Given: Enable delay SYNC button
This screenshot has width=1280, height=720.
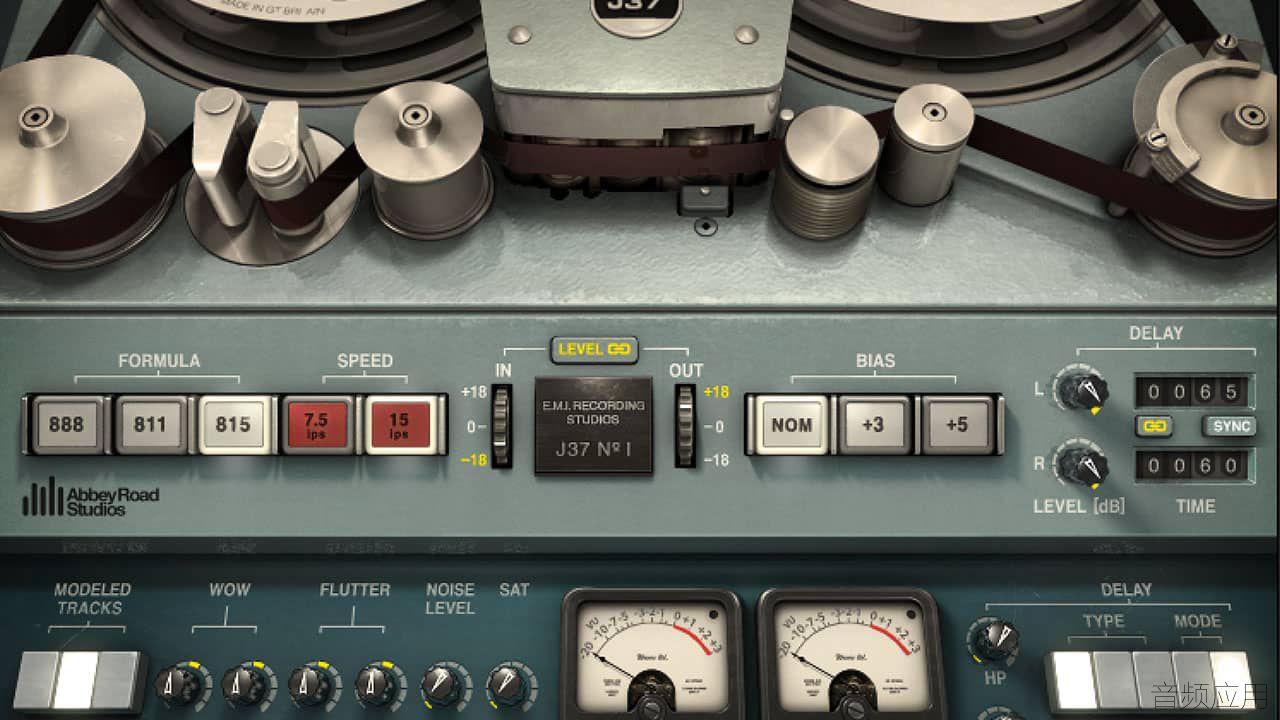Looking at the screenshot, I should tap(1228, 426).
